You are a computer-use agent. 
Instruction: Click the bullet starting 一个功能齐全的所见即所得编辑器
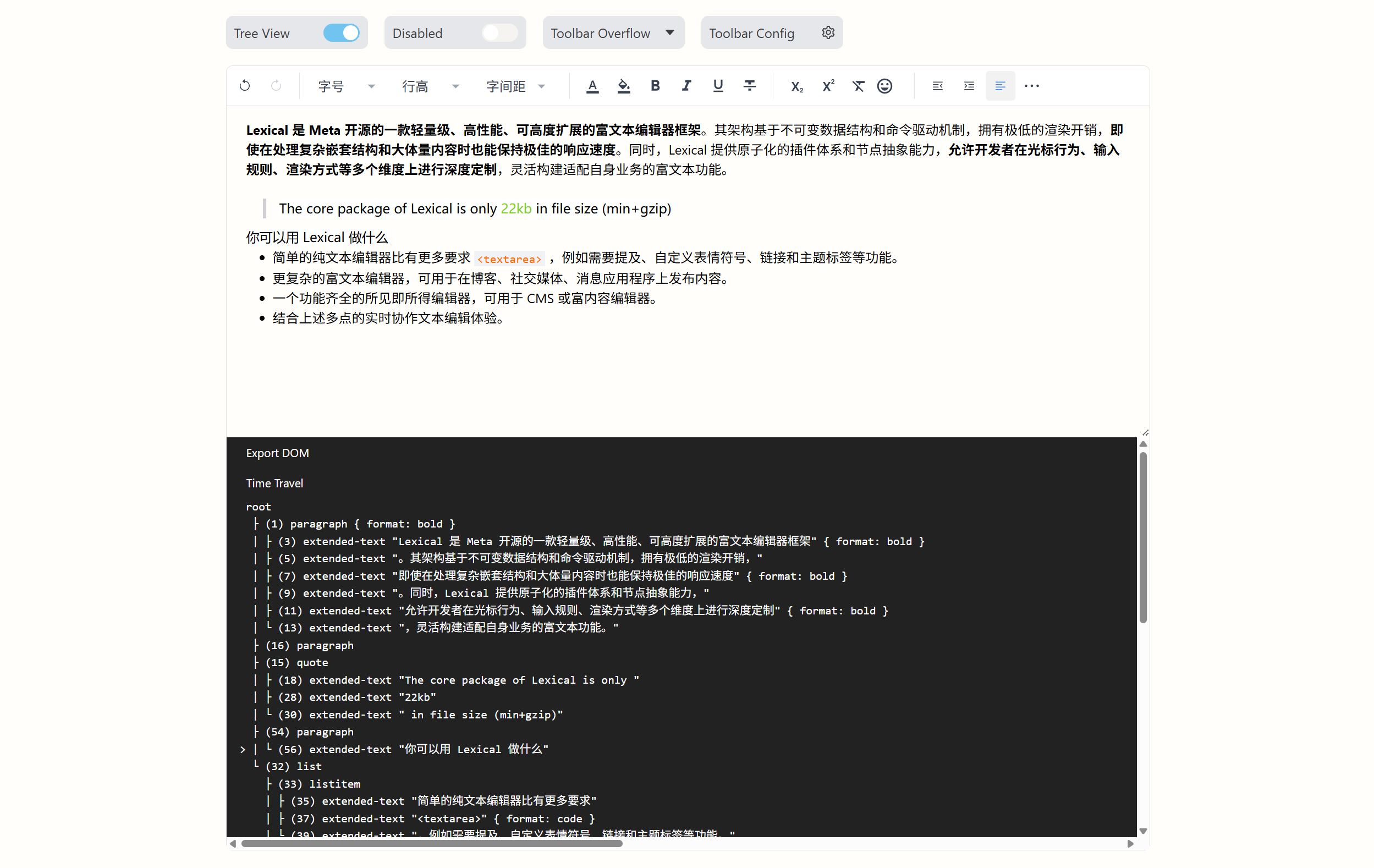point(466,298)
